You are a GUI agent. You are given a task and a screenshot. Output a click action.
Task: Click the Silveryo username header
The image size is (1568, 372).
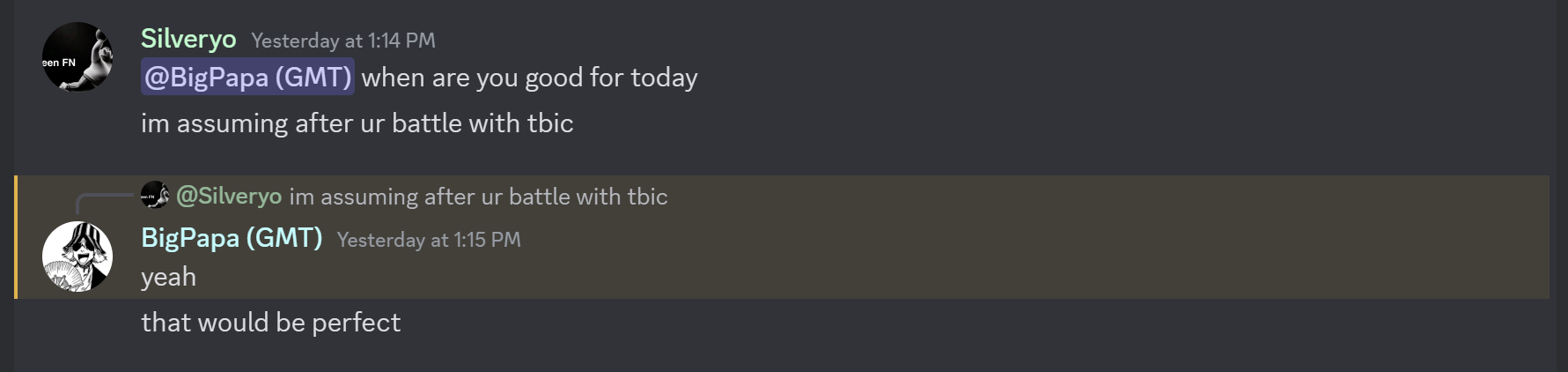click(188, 40)
